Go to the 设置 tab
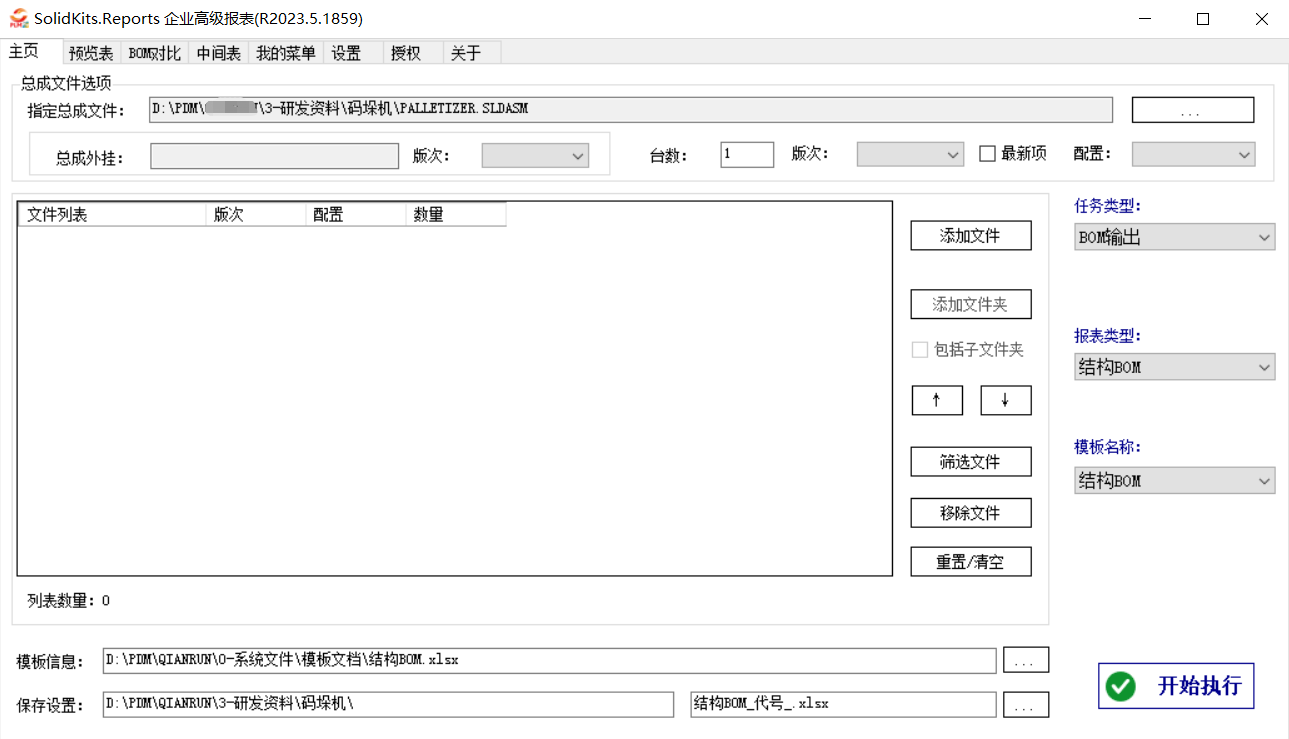The width and height of the screenshot is (1289, 739). [346, 54]
